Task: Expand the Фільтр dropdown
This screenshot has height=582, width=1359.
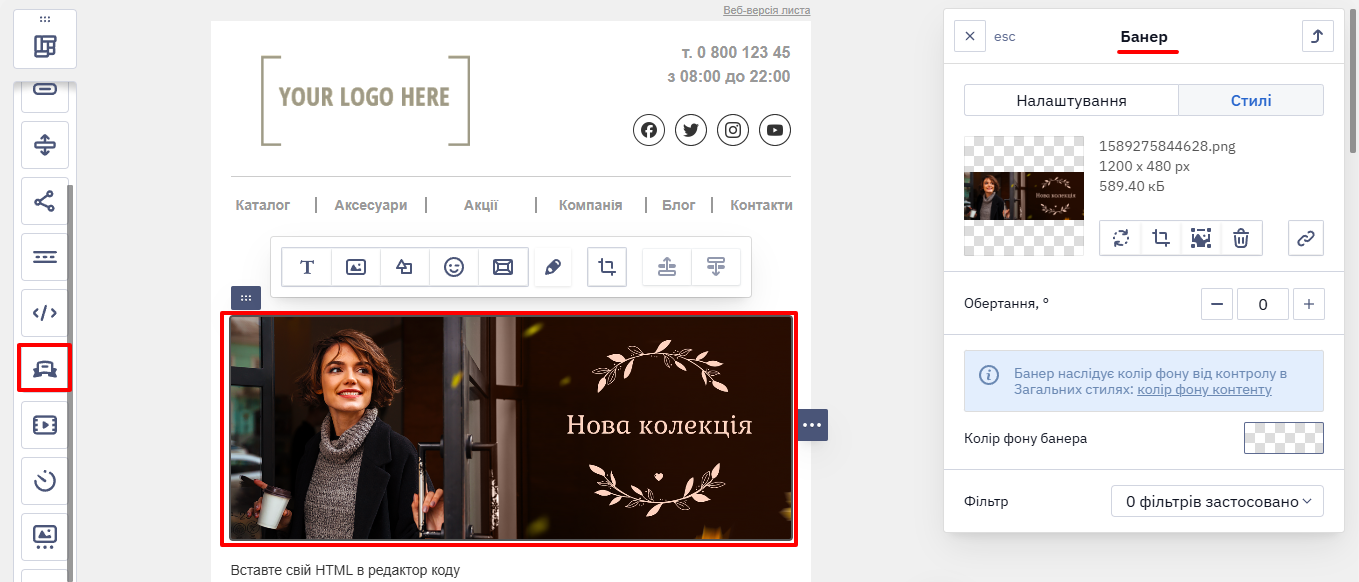Action: (1217, 501)
